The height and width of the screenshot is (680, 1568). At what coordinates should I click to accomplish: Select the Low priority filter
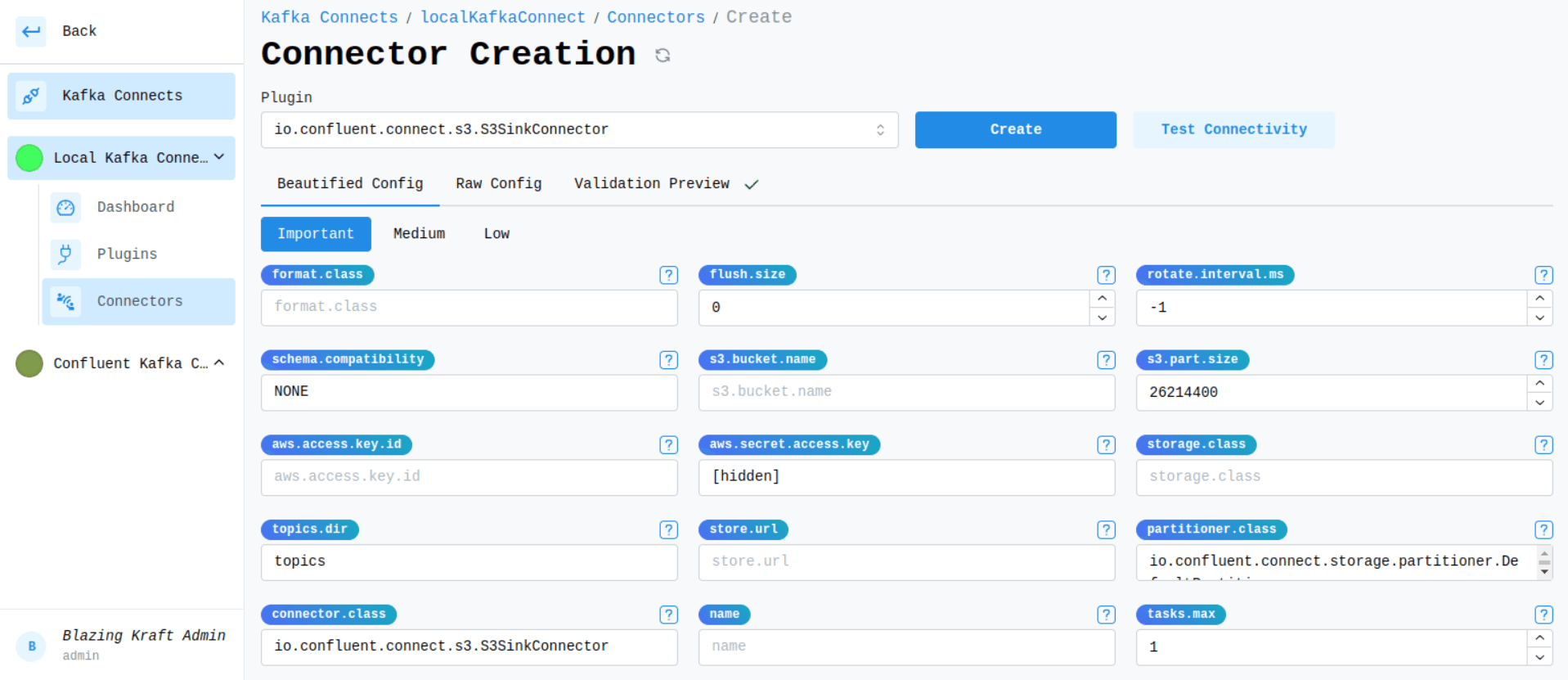click(496, 234)
